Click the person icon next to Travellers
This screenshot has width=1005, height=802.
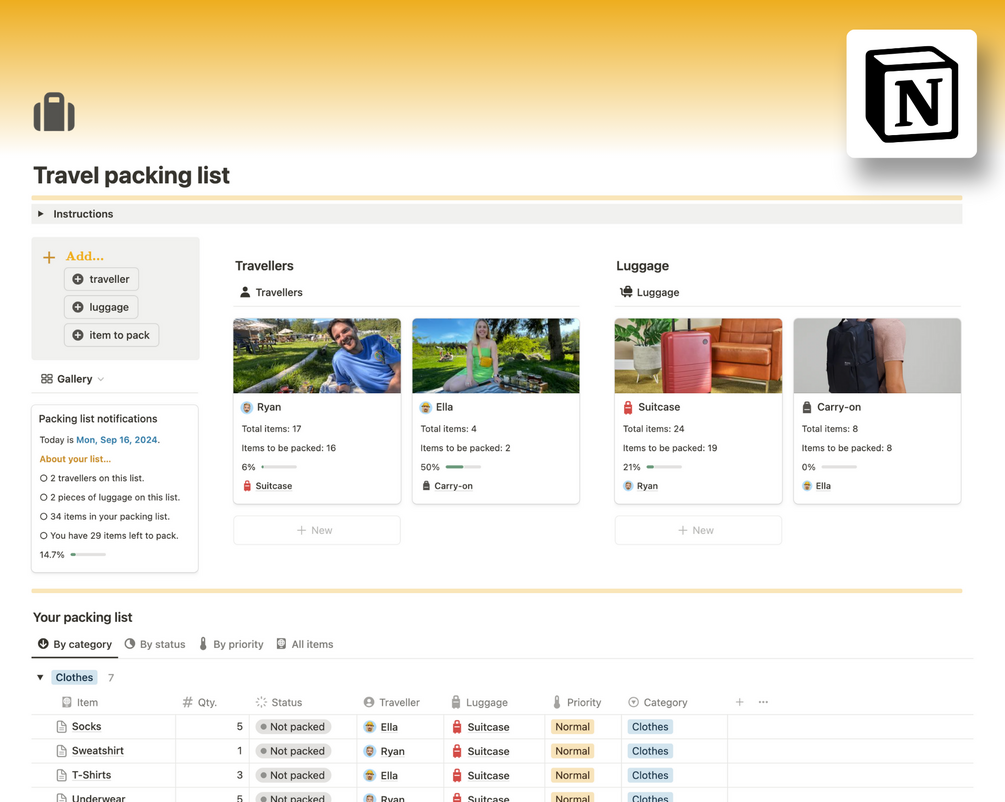tap(245, 292)
